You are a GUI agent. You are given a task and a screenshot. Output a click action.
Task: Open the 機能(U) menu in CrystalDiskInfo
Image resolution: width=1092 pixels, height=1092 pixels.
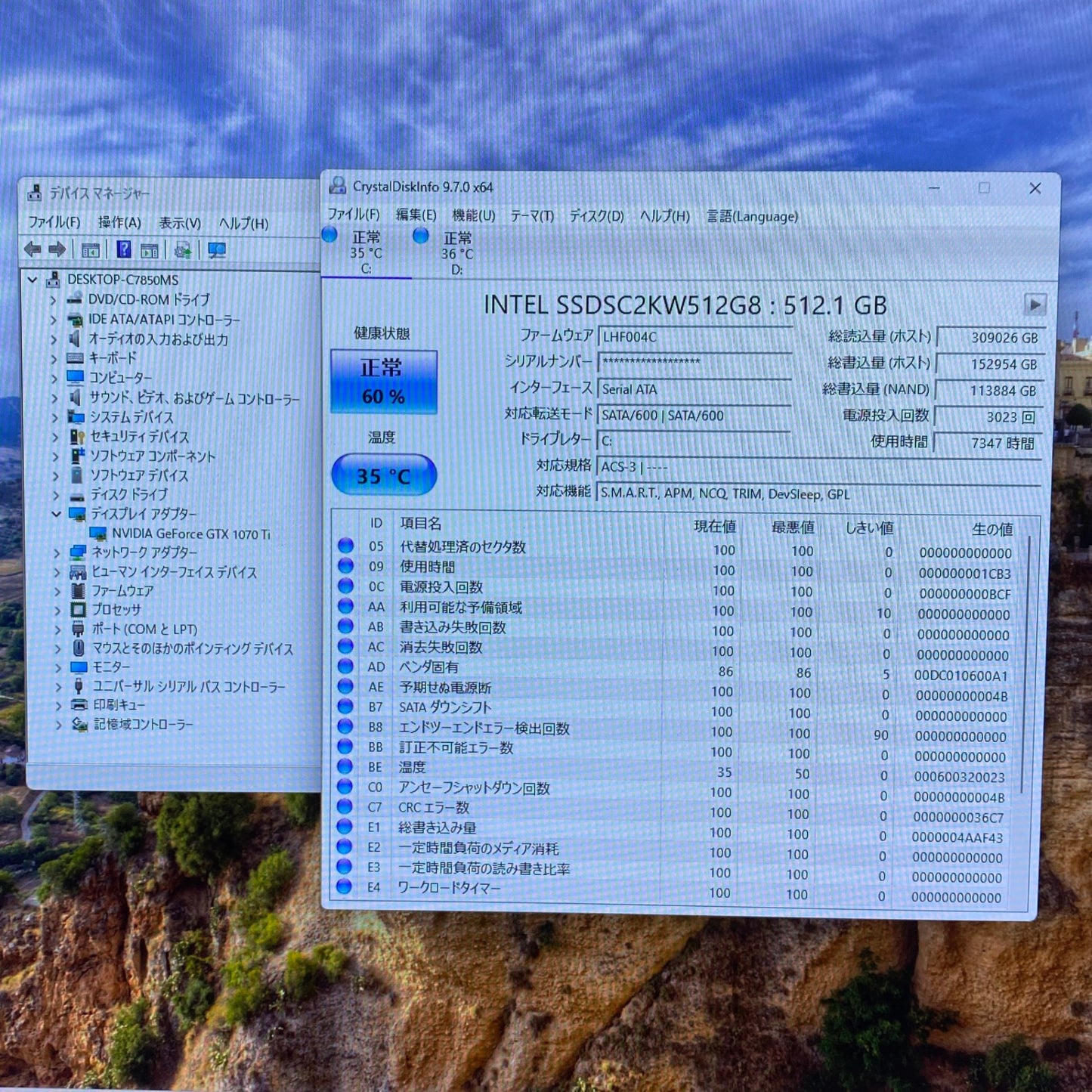coord(473,216)
